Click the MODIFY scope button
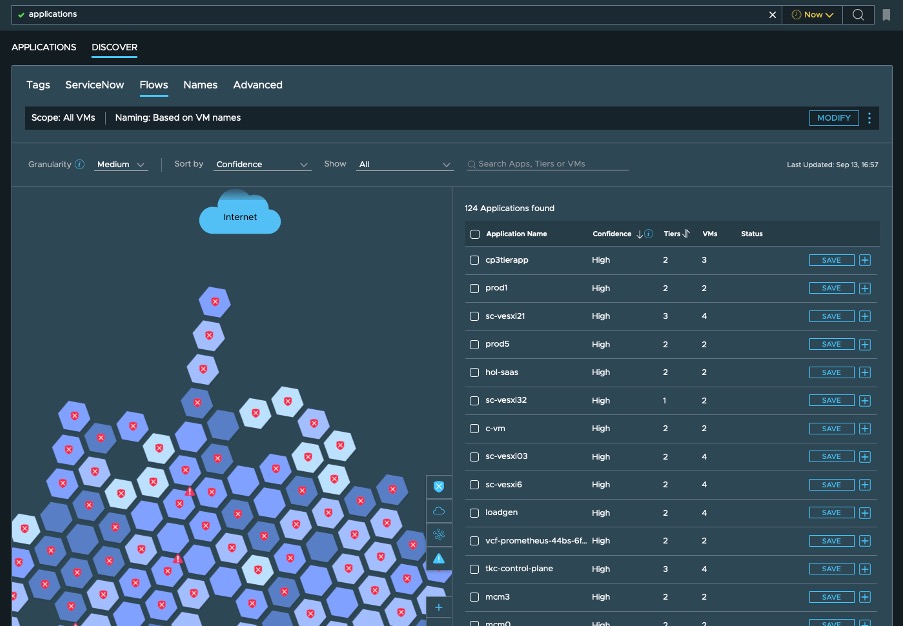The height and width of the screenshot is (626, 904). (833, 118)
